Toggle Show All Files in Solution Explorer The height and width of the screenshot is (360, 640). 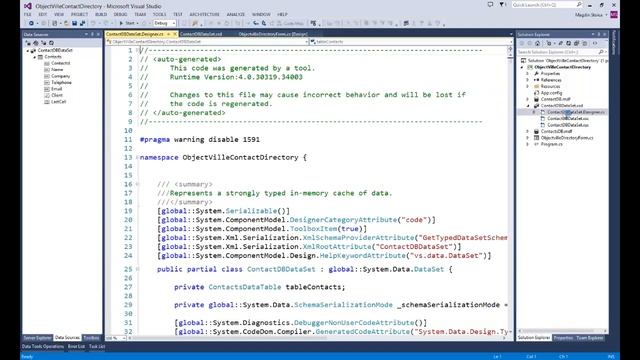(584, 43)
